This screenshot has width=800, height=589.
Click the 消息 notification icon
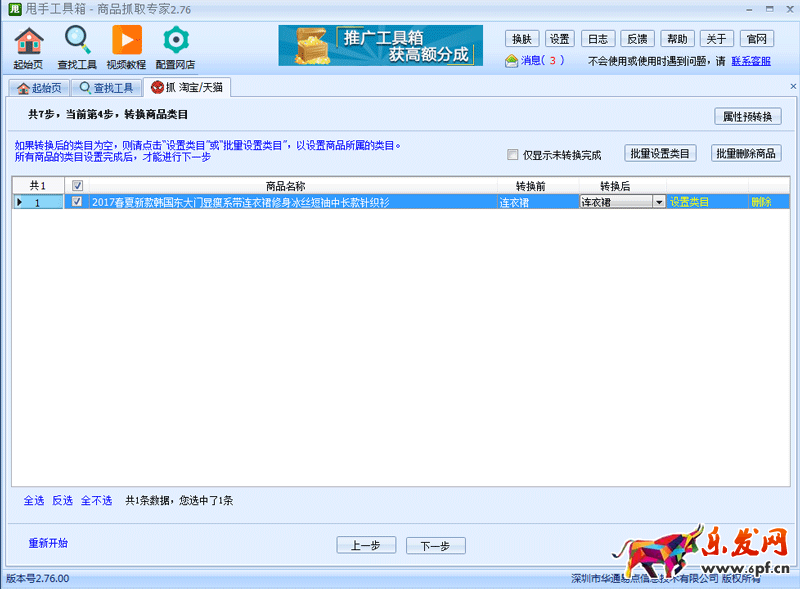click(512, 61)
